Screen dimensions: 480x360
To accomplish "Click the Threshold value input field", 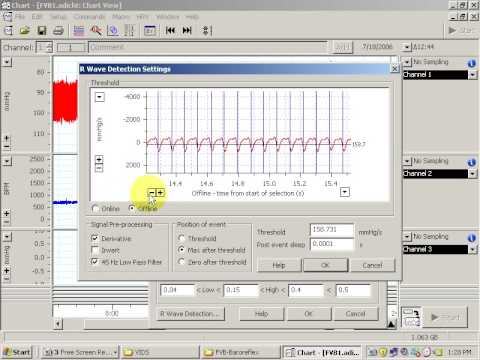I will coord(332,230).
